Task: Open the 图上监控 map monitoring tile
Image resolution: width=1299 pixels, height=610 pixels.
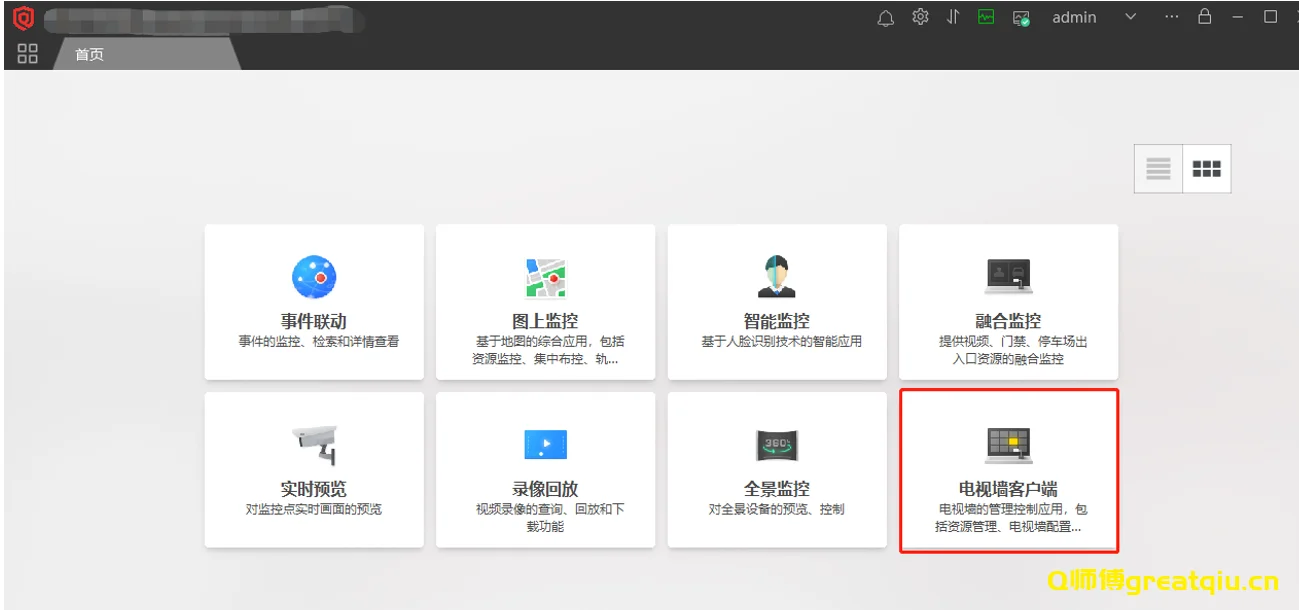Action: click(x=545, y=302)
